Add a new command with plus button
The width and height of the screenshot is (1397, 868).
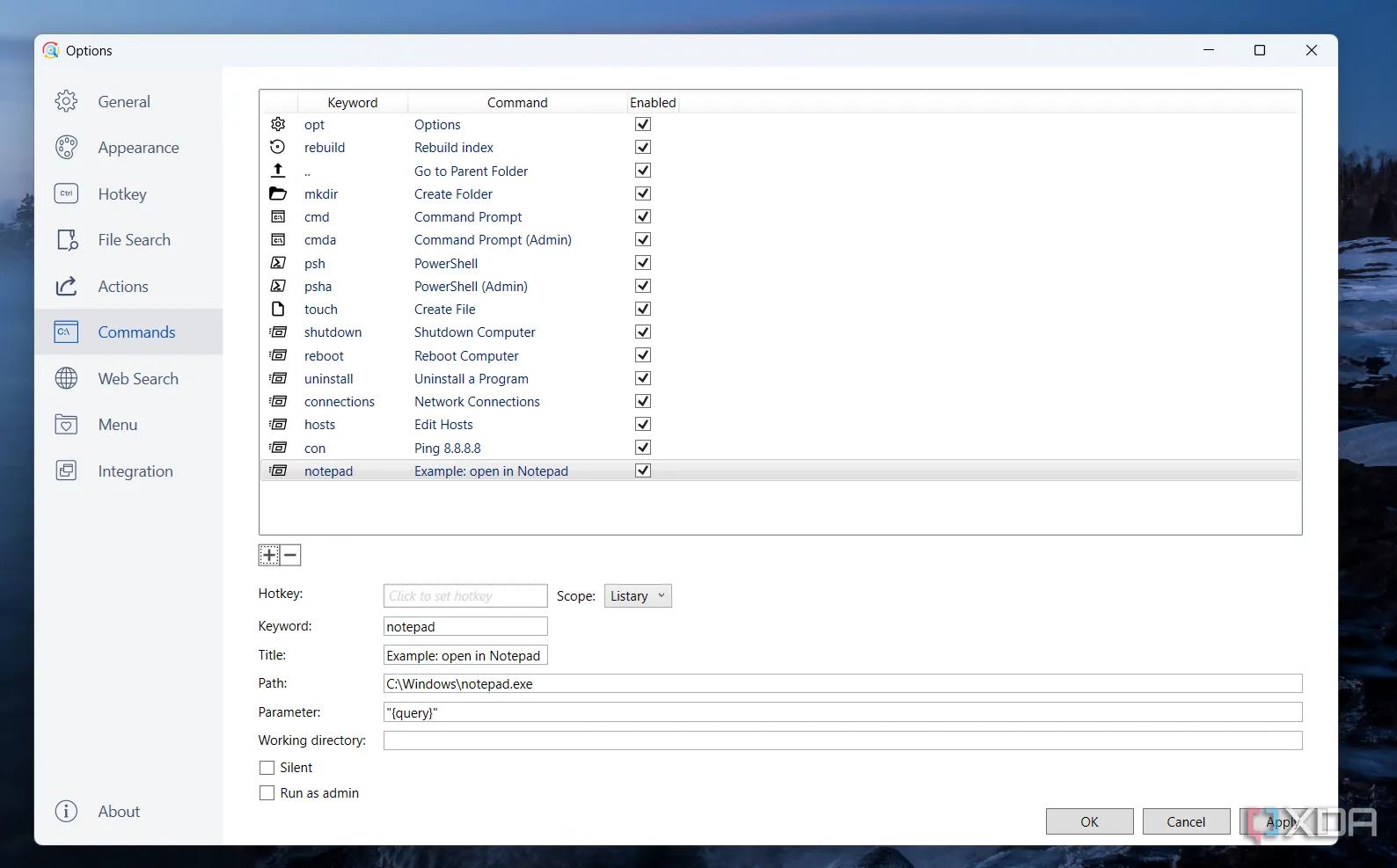(269, 555)
